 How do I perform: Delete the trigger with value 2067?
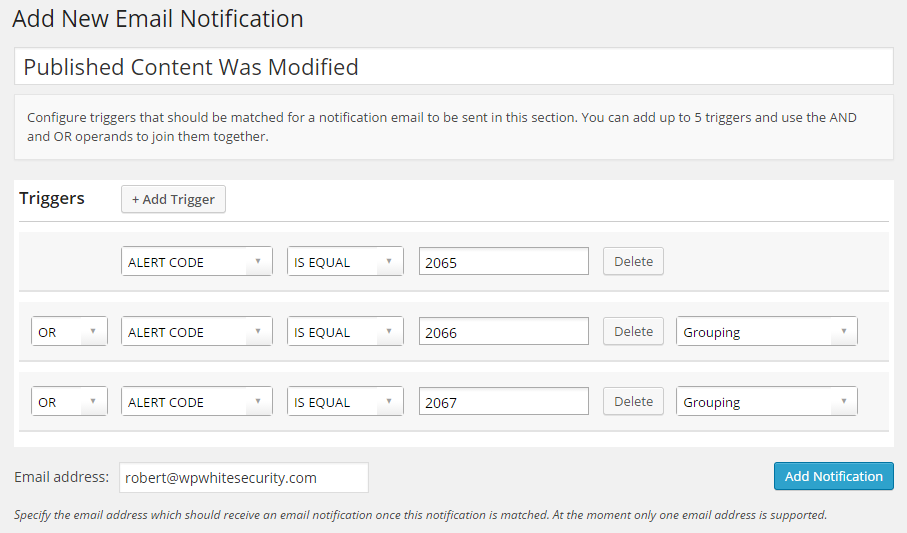tap(633, 402)
